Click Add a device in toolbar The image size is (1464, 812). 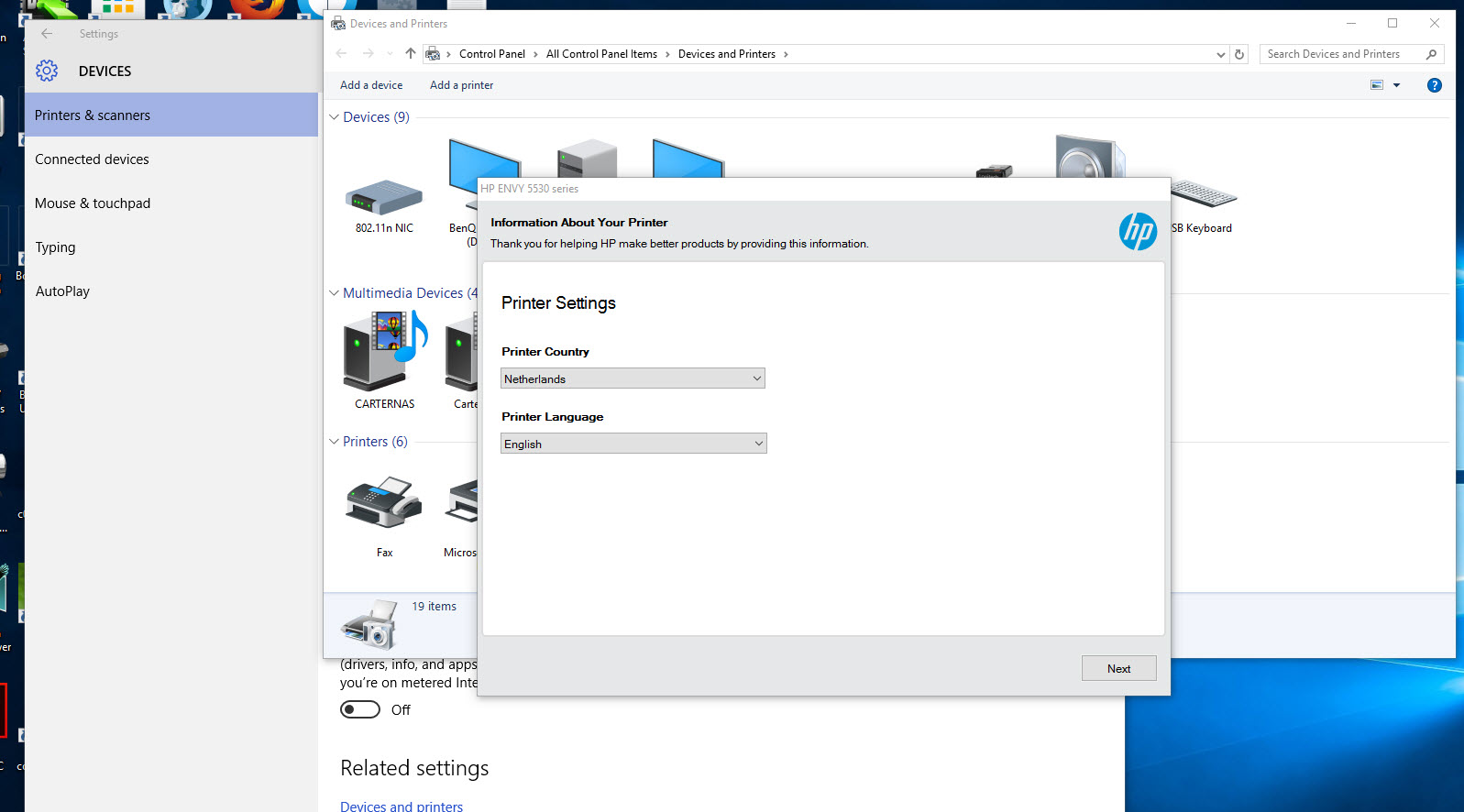[x=371, y=85]
